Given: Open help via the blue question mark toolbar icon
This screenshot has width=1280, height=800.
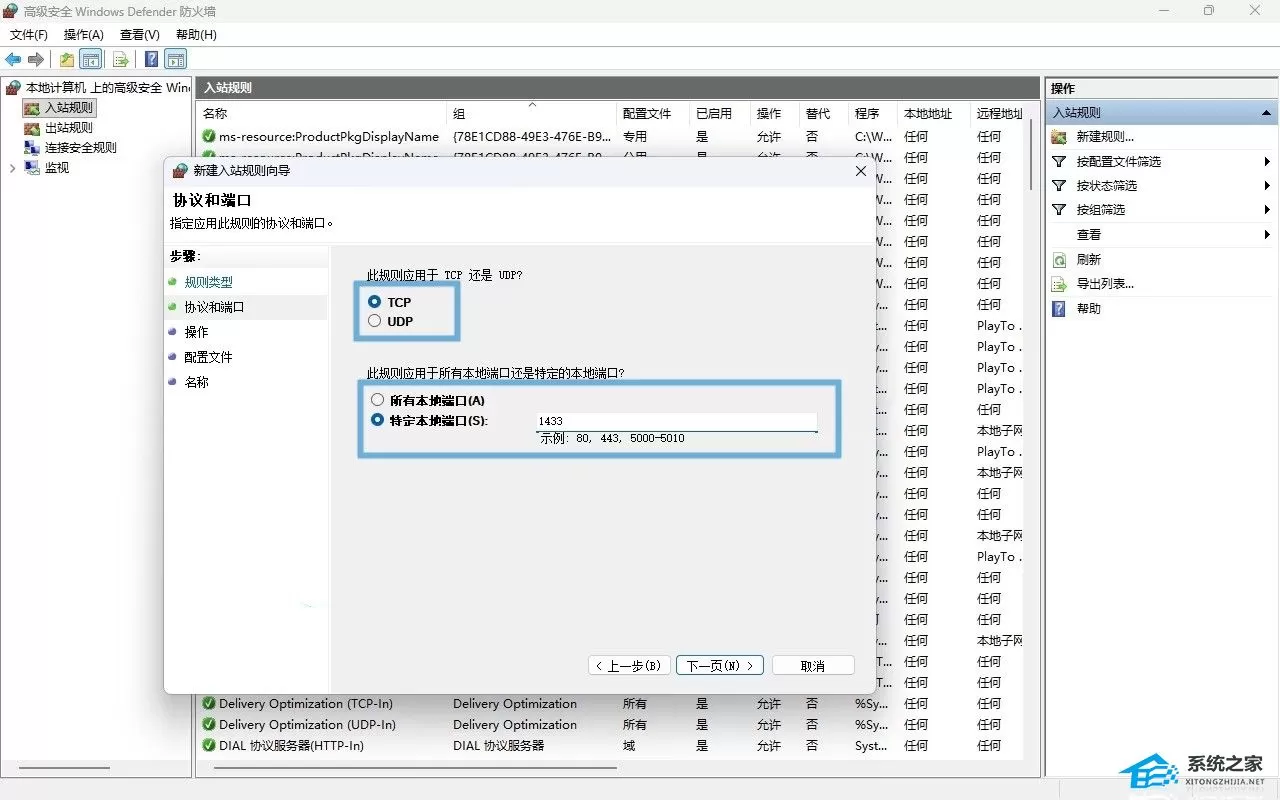Looking at the screenshot, I should pyautogui.click(x=151, y=59).
